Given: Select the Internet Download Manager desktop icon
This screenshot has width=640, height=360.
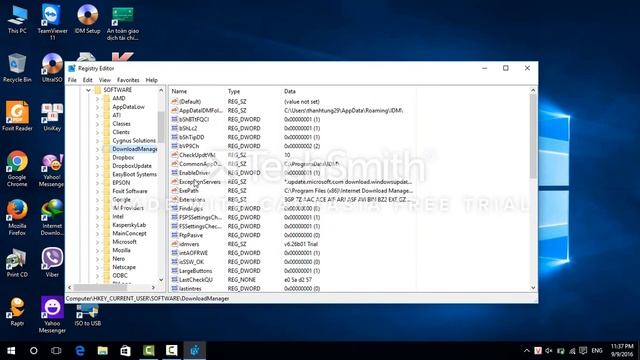Looking at the screenshot, I should pos(52,218).
